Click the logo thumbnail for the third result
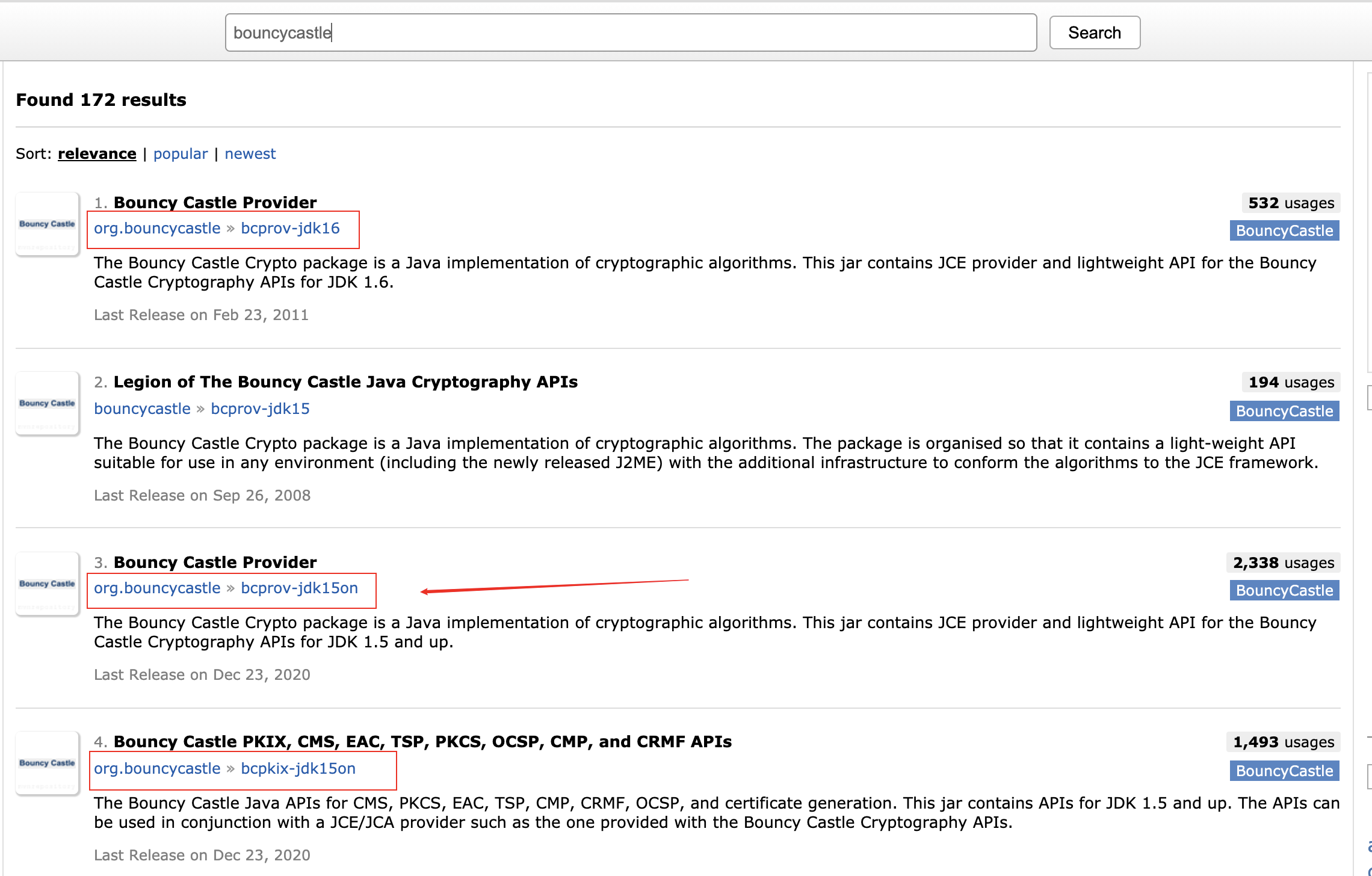Screen dimensions: 1372x876 click(x=47, y=584)
